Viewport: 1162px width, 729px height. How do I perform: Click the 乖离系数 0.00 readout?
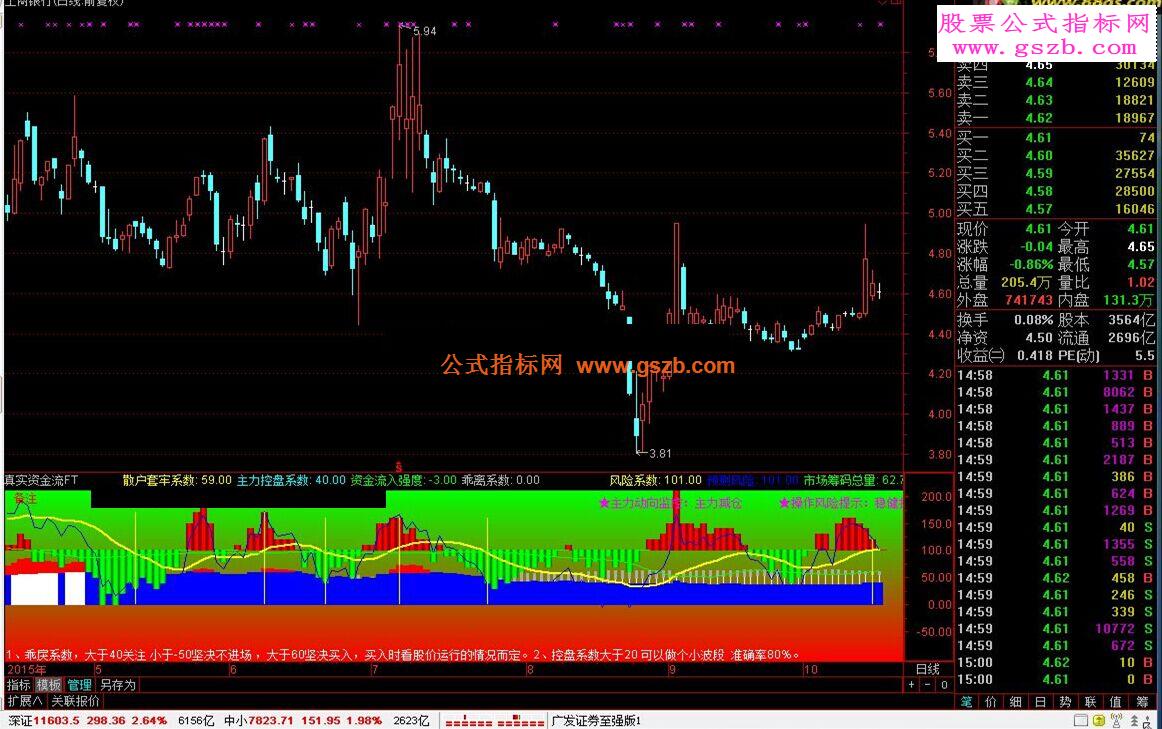[501, 480]
